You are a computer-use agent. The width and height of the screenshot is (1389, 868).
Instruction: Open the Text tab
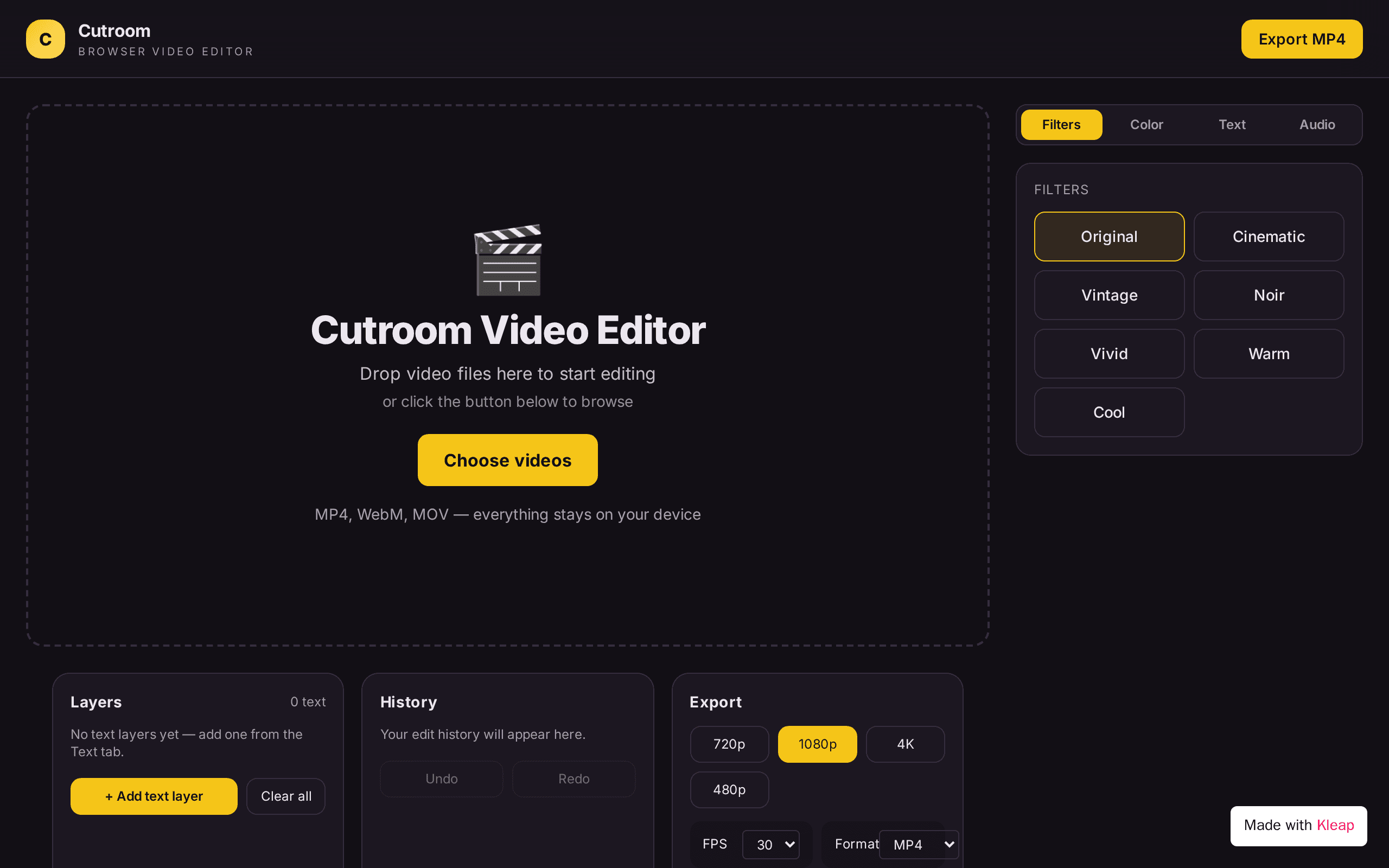[x=1232, y=125]
